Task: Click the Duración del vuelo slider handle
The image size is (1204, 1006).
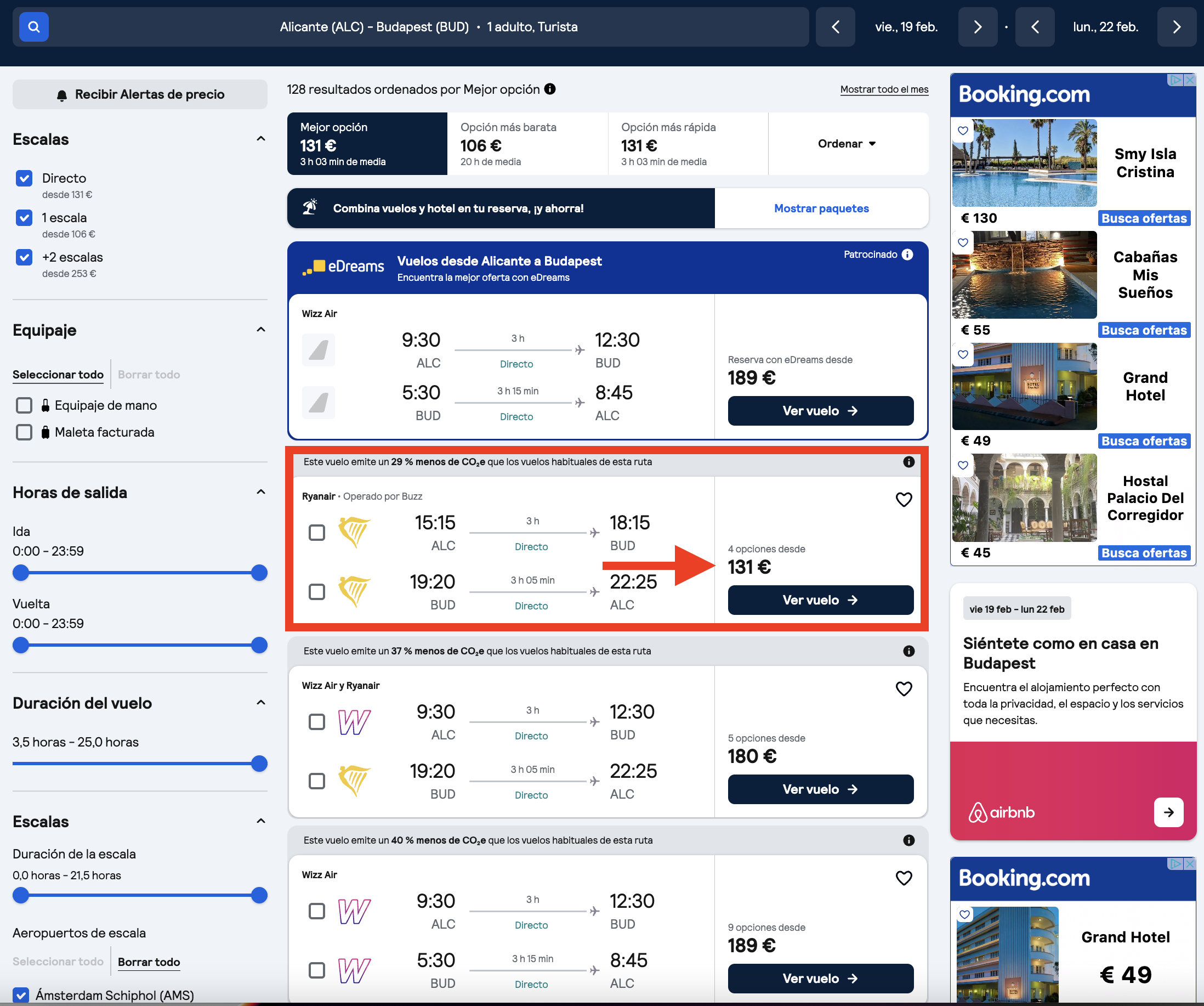Action: click(x=259, y=764)
